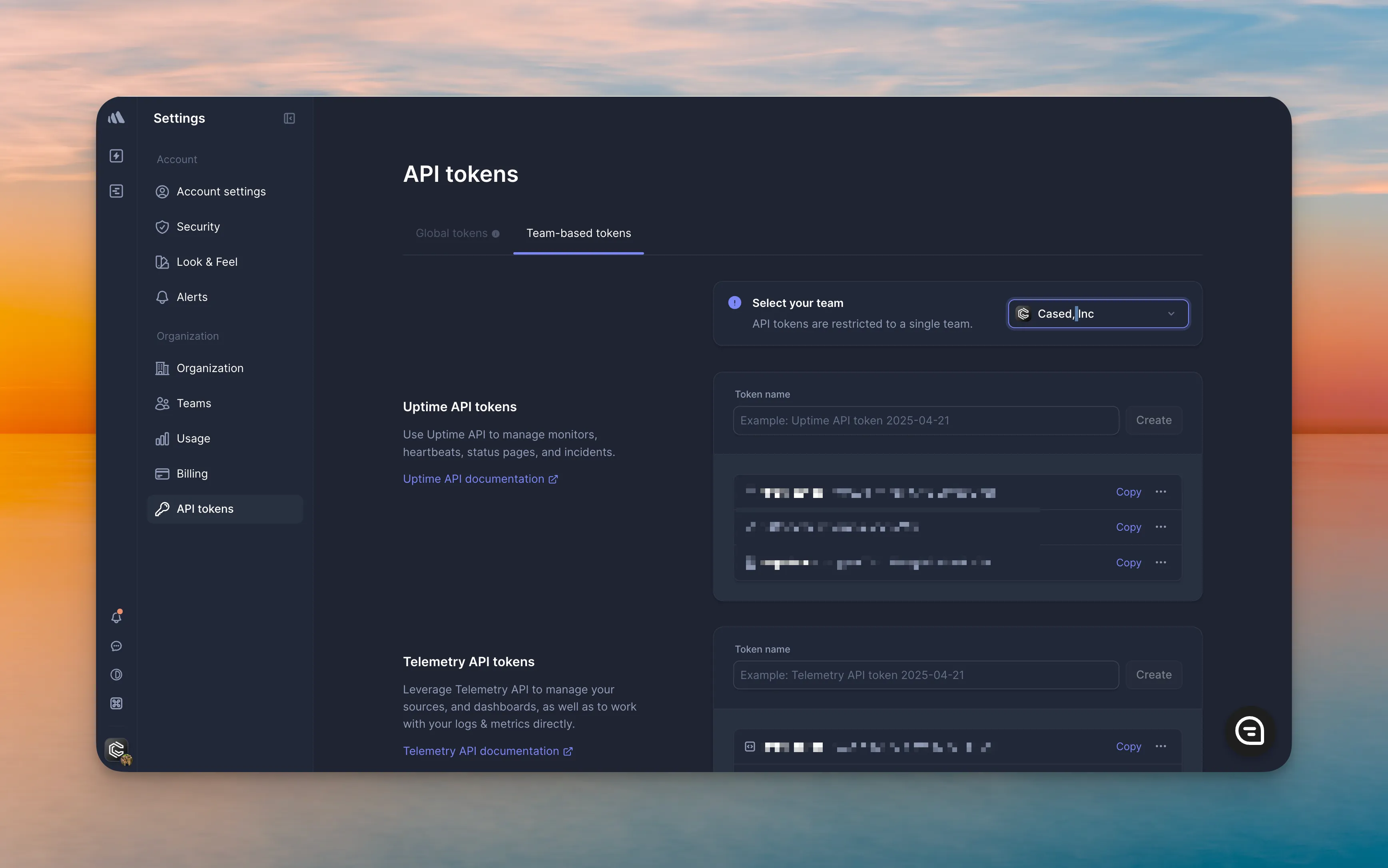Click Create next to Uptime token name field
Viewport: 1388px width, 868px height.
1153,420
